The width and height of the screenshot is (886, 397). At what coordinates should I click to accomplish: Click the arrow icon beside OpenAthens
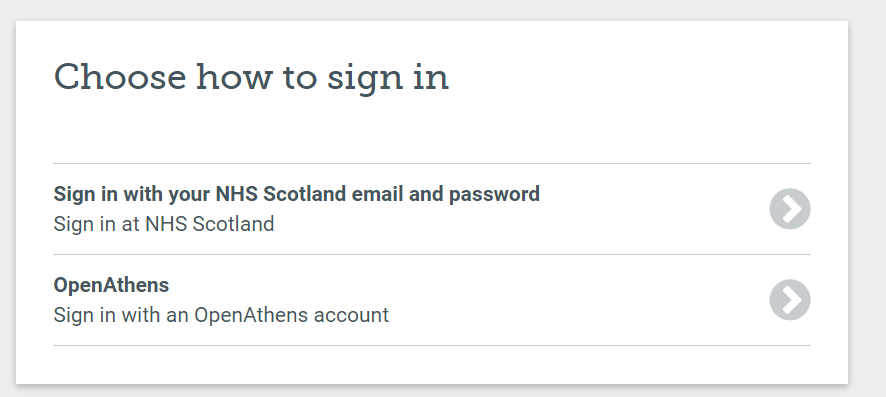(x=789, y=299)
